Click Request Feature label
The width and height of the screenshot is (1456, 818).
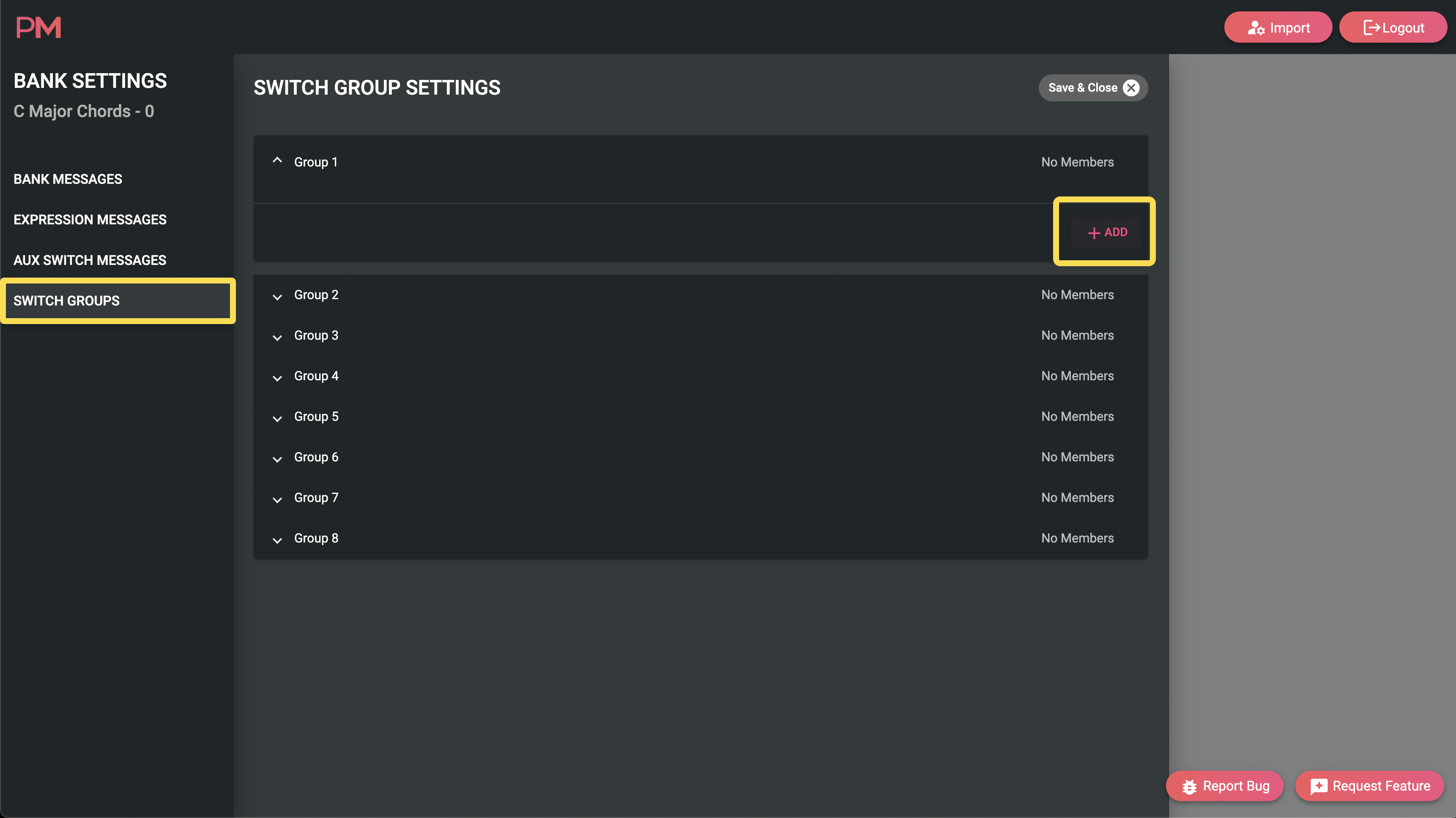[x=1382, y=786]
